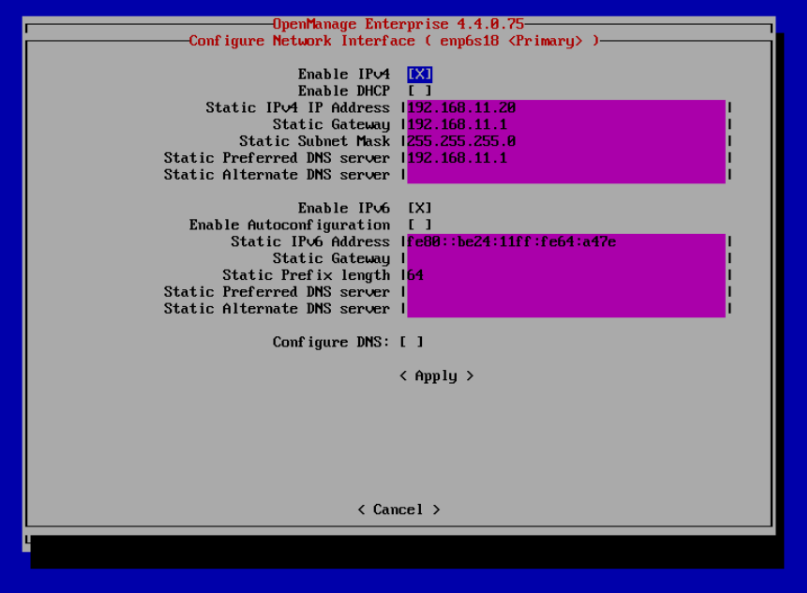Screen dimensions: 807x593
Task: Select the Cancel button
Action: pyautogui.click(x=399, y=510)
